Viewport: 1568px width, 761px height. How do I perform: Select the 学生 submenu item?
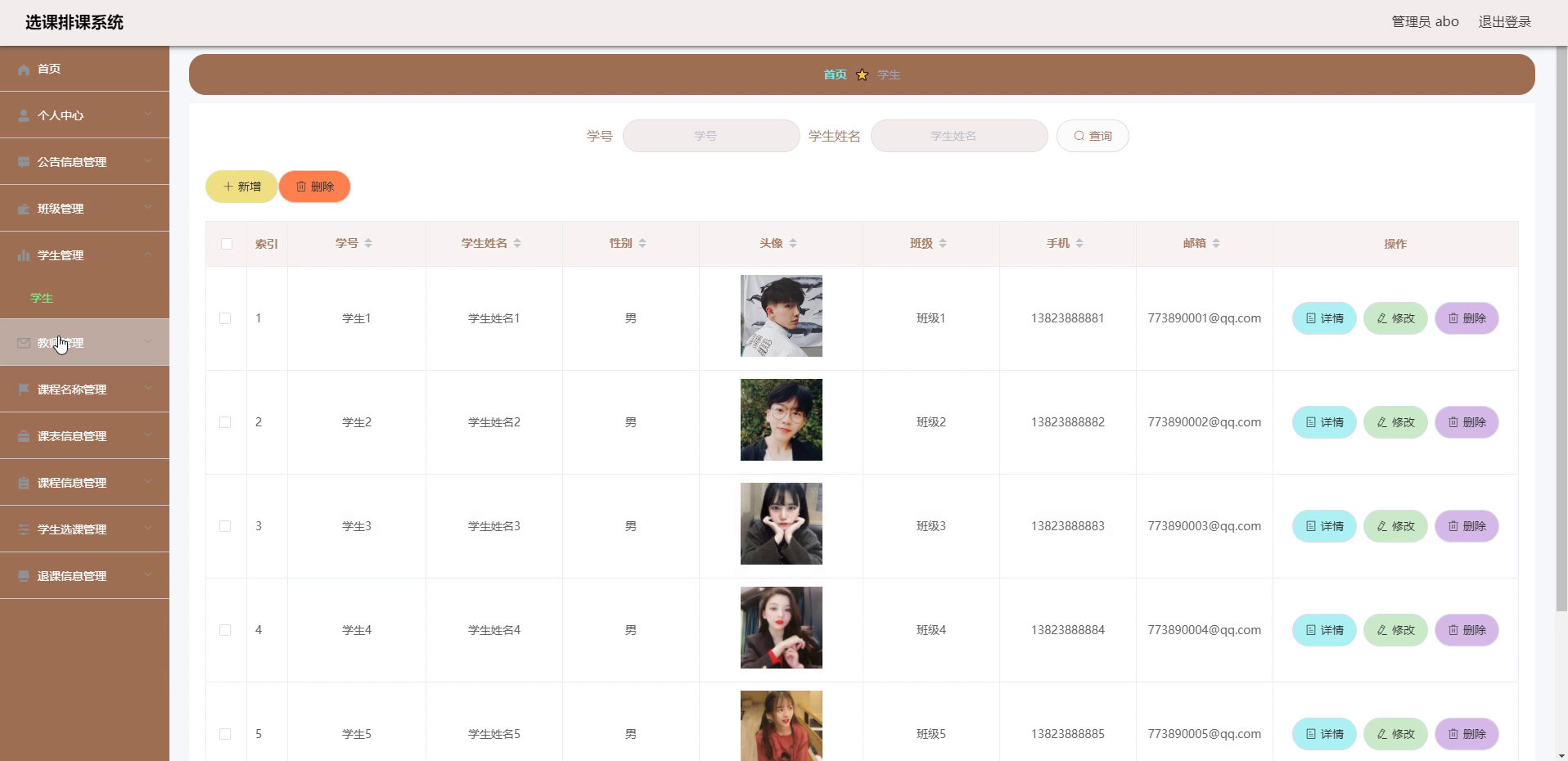pos(42,298)
